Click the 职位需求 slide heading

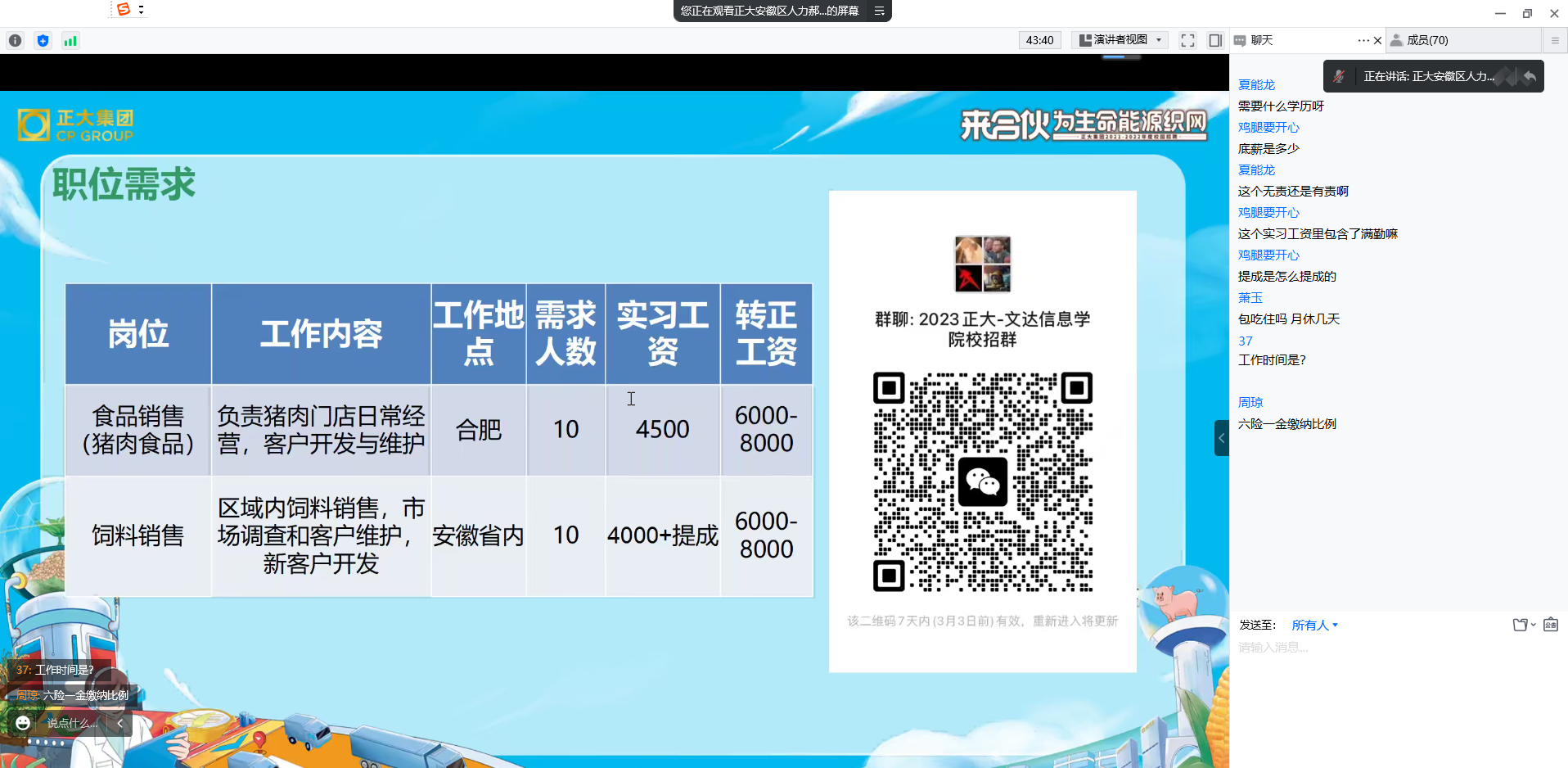pos(124,183)
